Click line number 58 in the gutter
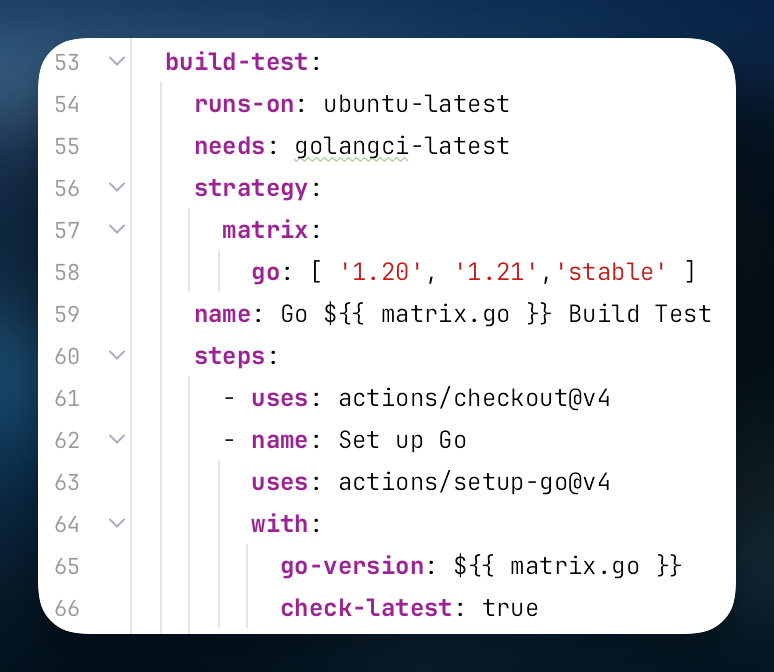Screen dimensions: 774x672 tap(67, 272)
